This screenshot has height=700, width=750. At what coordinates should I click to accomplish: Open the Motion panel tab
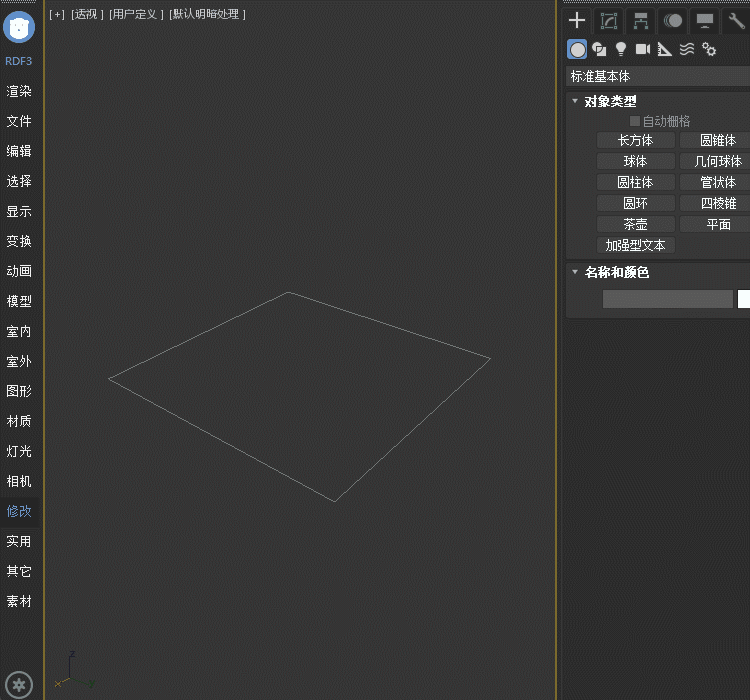click(x=673, y=21)
